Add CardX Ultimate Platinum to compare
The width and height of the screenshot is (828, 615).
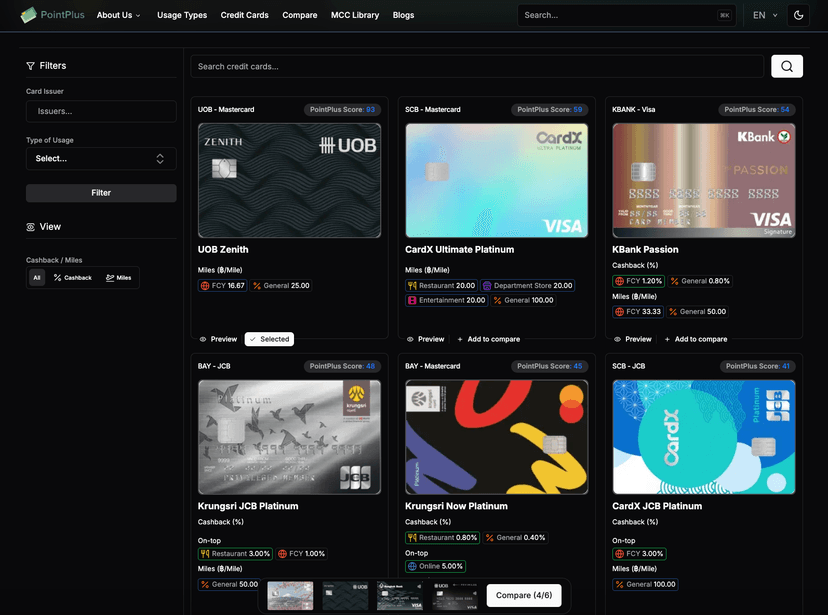488,339
